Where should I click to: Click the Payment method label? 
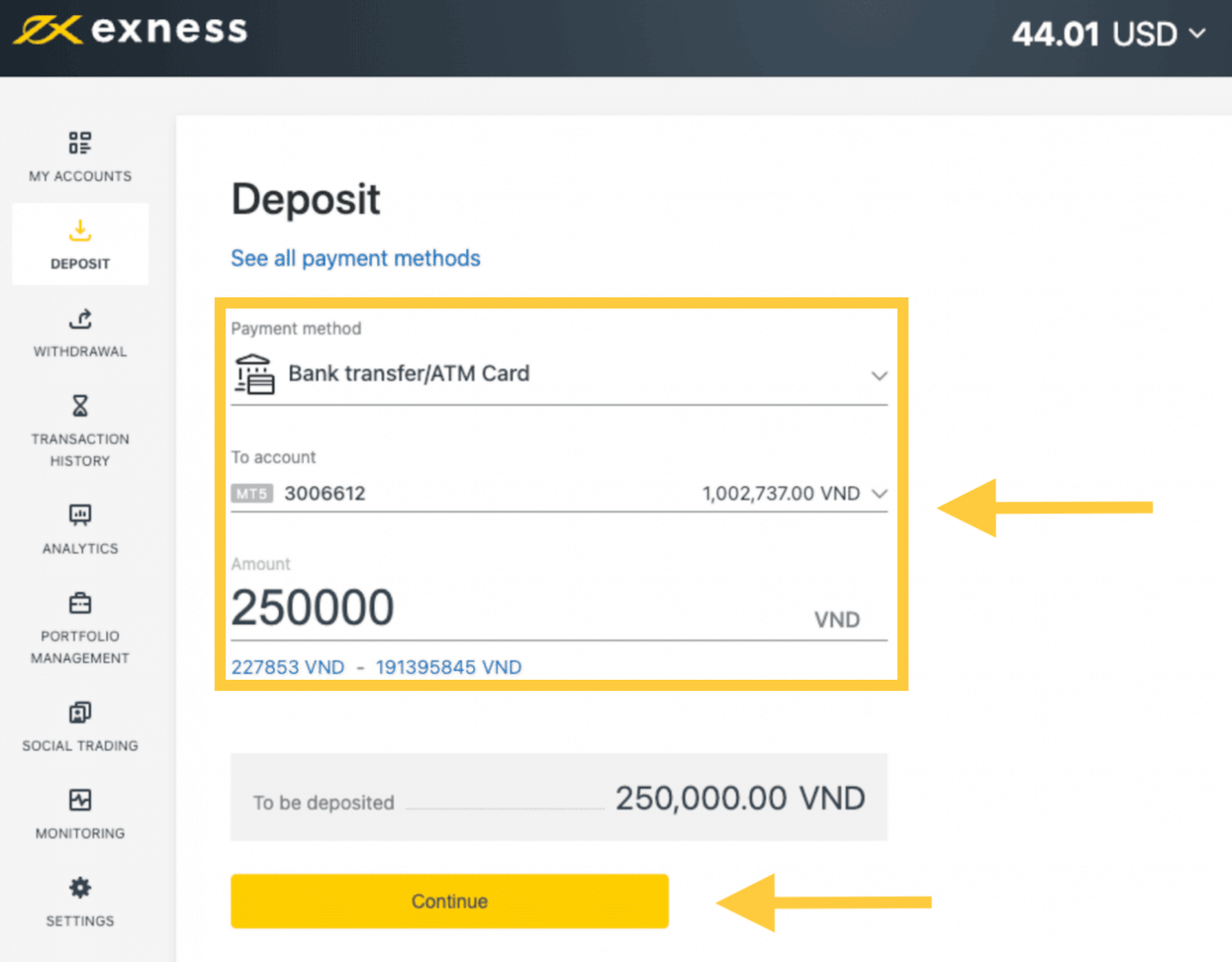coord(296,329)
